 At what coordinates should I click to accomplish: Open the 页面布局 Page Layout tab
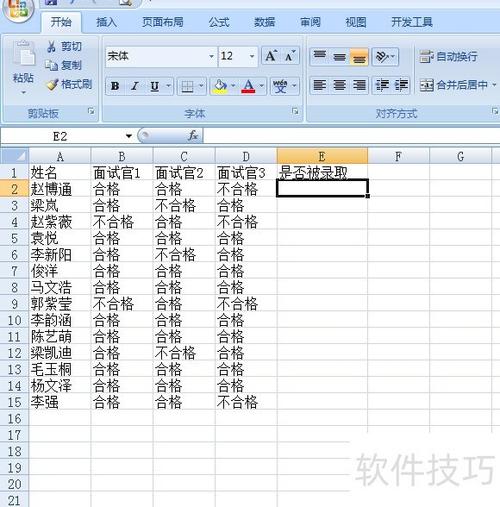(163, 22)
